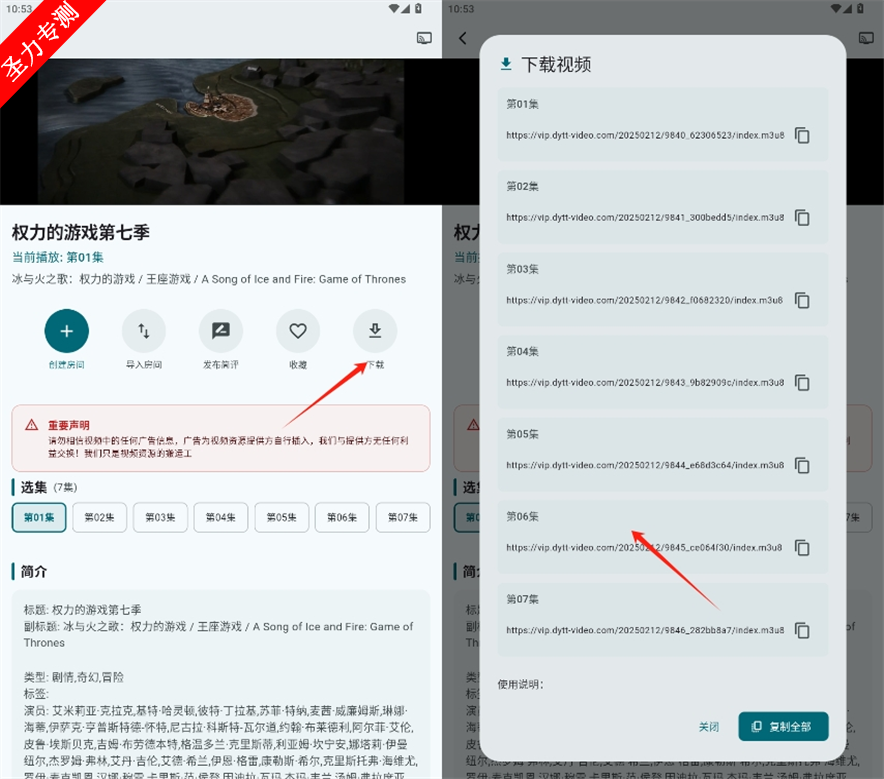Viewport: 884px width, 779px height.
Task: Select the 第07集 episode chip
Action: [403, 517]
